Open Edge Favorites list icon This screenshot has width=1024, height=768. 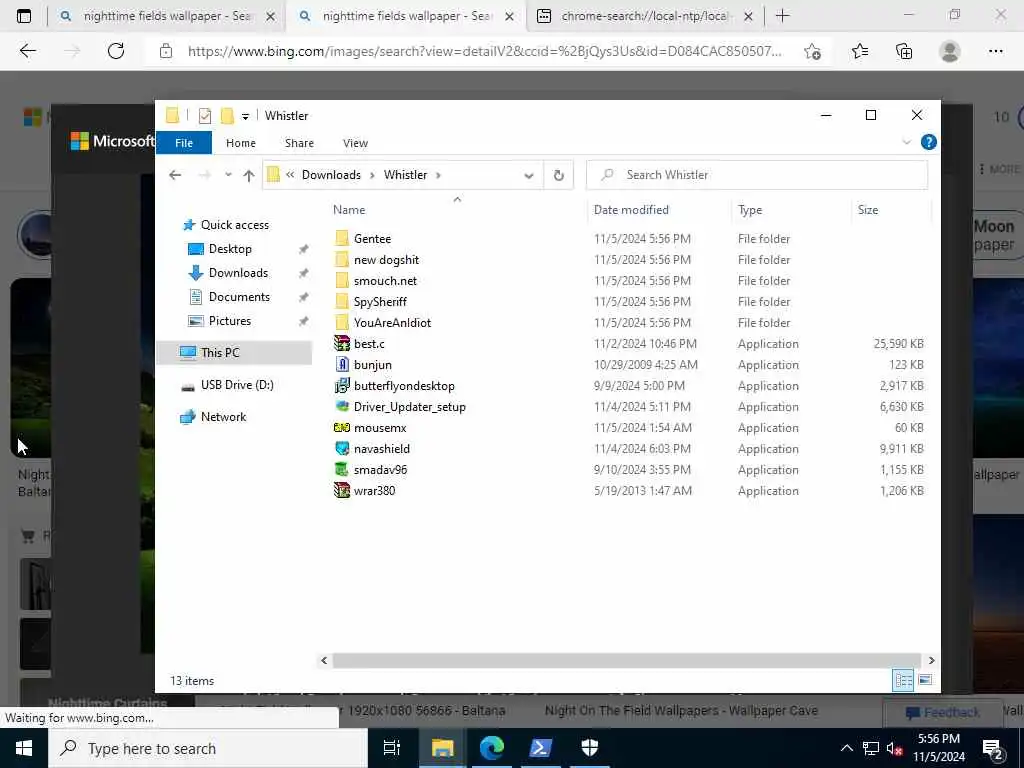tap(859, 51)
